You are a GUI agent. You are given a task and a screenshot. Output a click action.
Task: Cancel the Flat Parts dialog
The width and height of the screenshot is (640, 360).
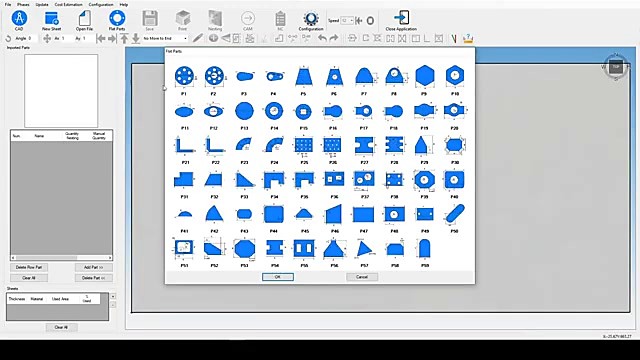(362, 277)
